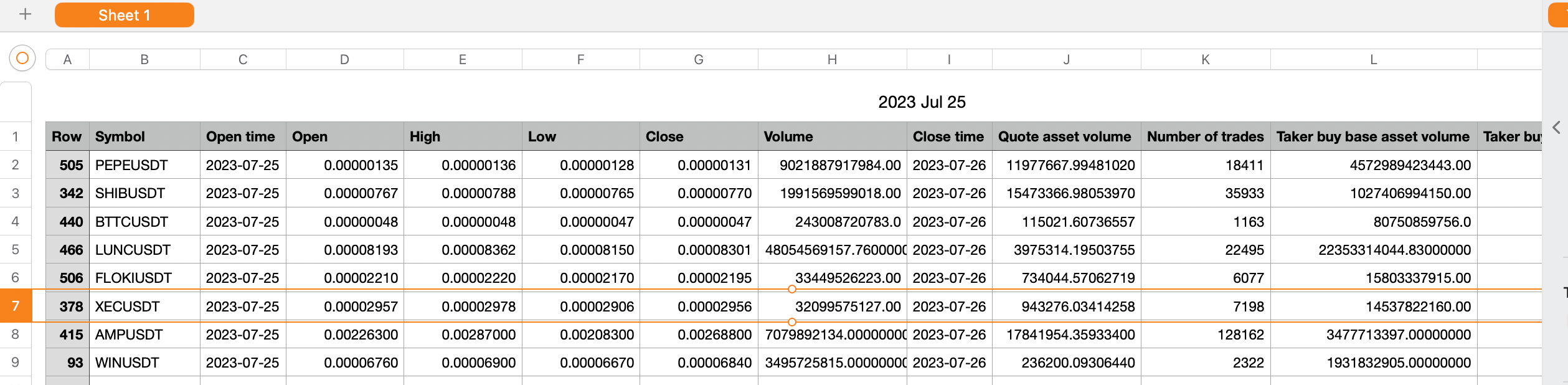Image resolution: width=1568 pixels, height=385 pixels.
Task: Select column B header
Action: (x=144, y=60)
